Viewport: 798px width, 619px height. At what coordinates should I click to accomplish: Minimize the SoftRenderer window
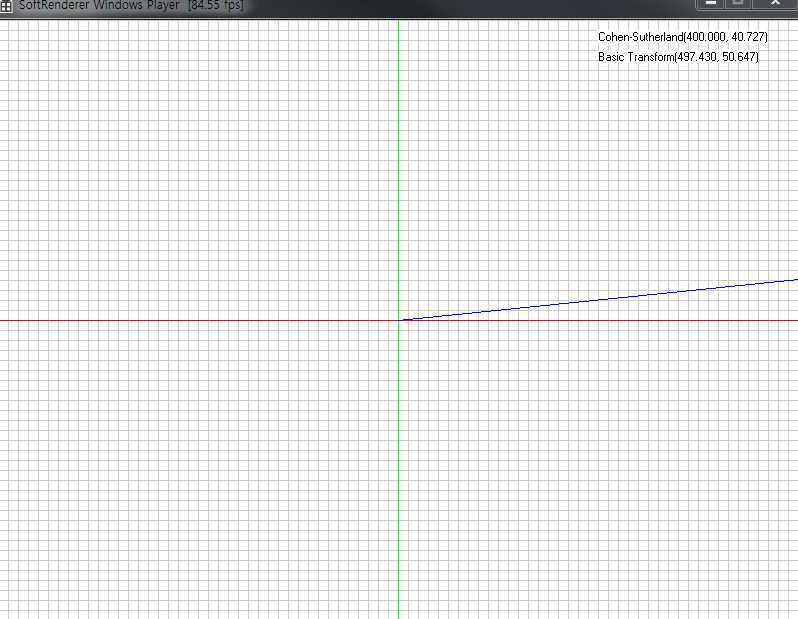(x=711, y=3)
